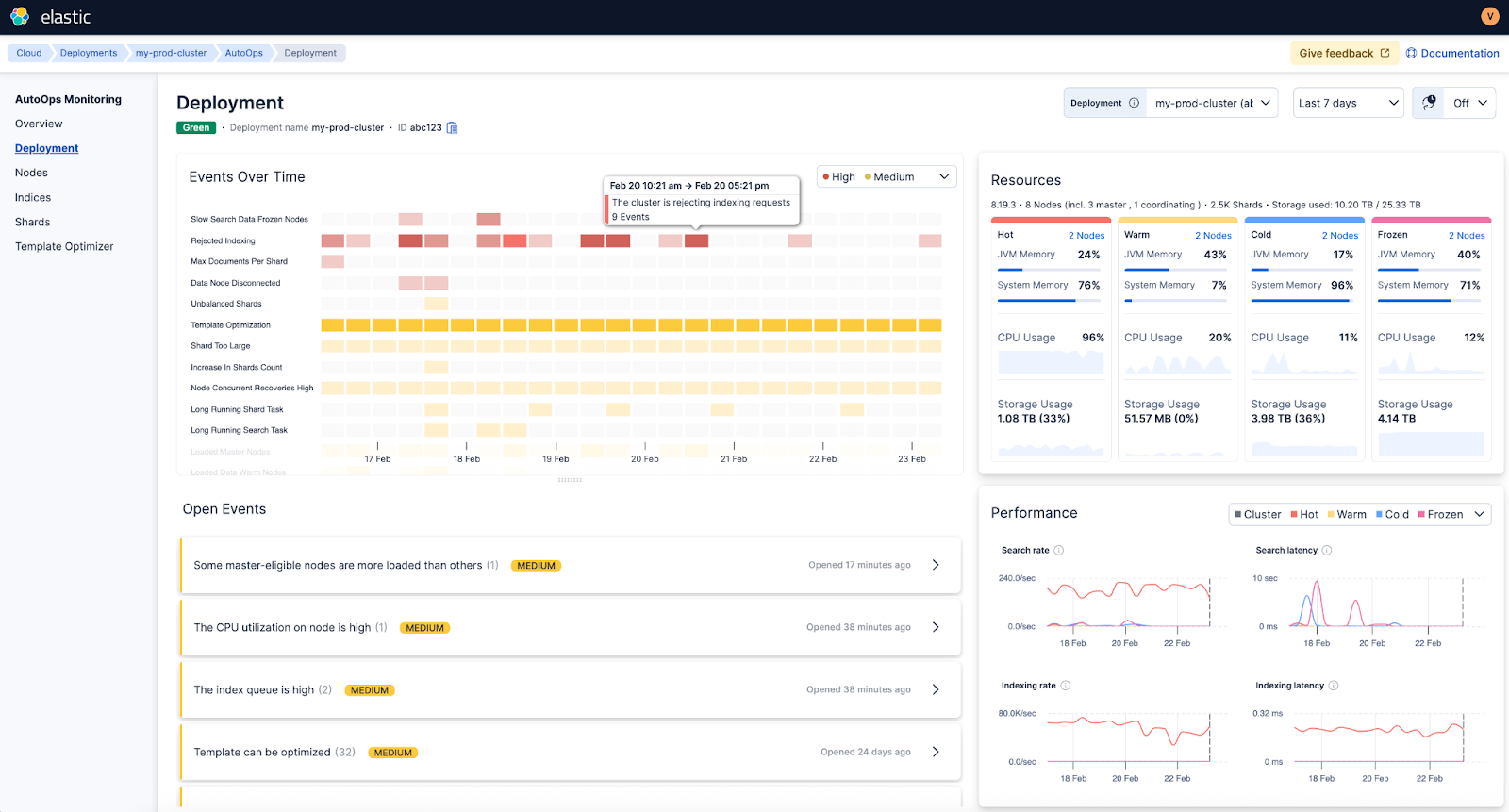Go to Template Optimizer in sidebar
The height and width of the screenshot is (812, 1509).
64,246
